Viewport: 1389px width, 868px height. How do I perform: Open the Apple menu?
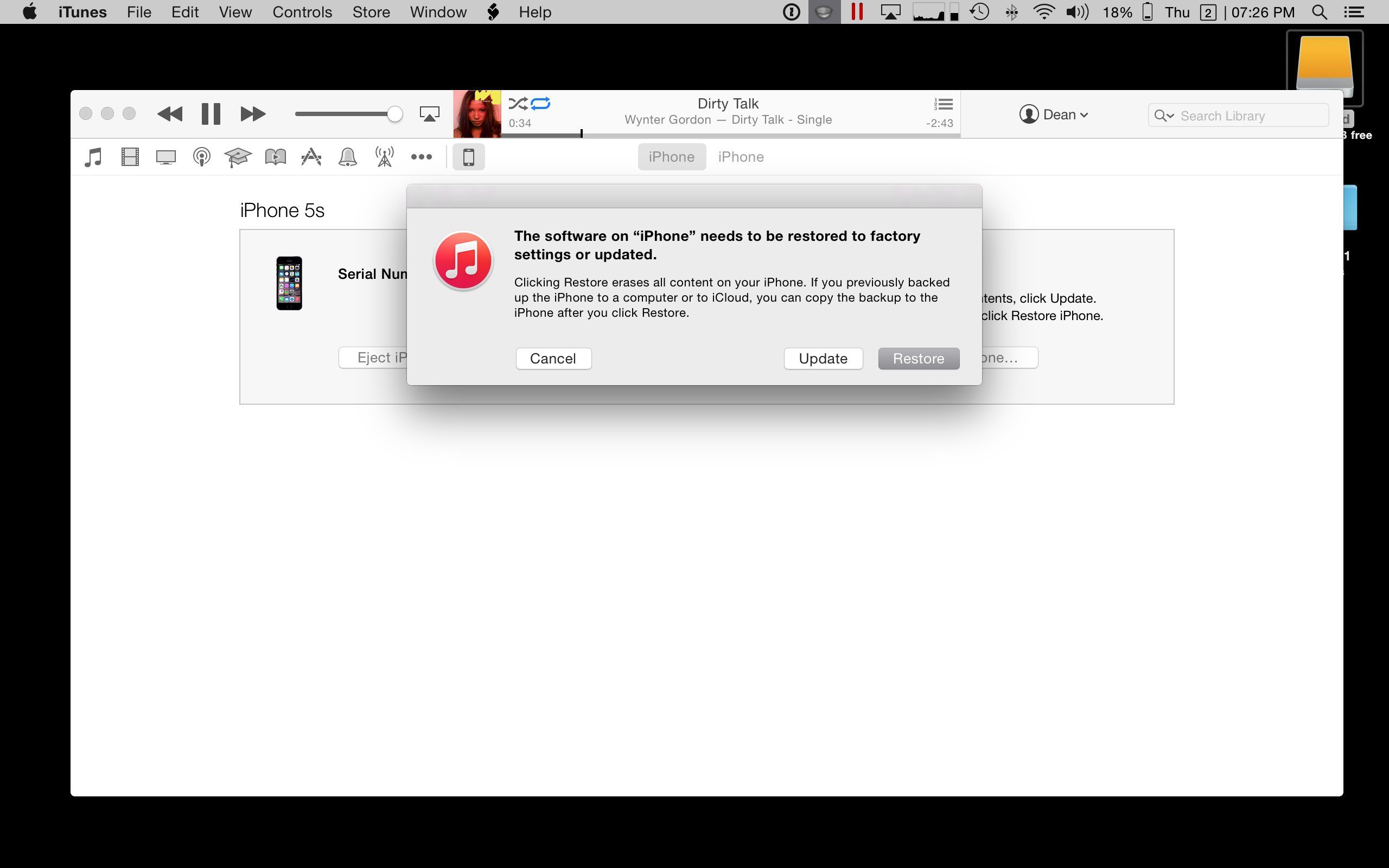point(30,12)
